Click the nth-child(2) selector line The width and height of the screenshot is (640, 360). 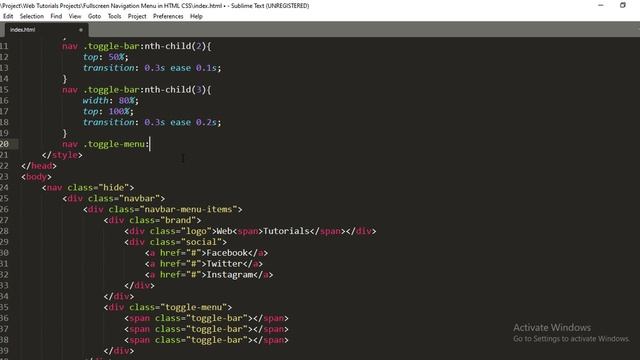pos(137,46)
